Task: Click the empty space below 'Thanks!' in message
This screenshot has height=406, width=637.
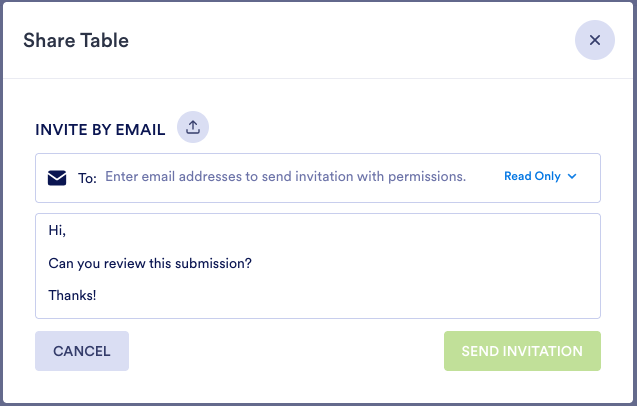Action: [300, 309]
